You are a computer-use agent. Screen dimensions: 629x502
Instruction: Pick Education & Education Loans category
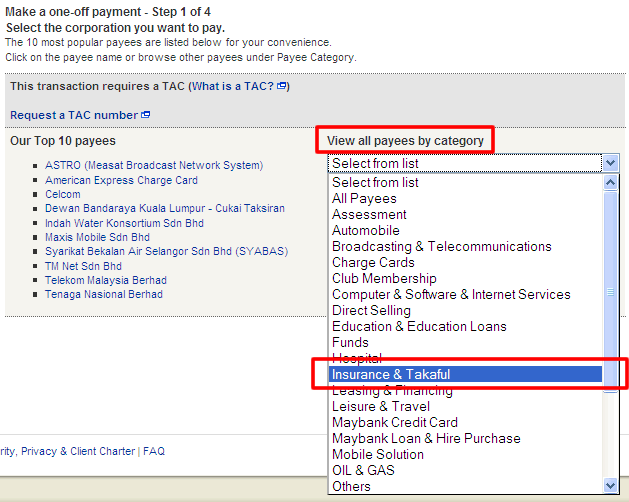pos(465,327)
